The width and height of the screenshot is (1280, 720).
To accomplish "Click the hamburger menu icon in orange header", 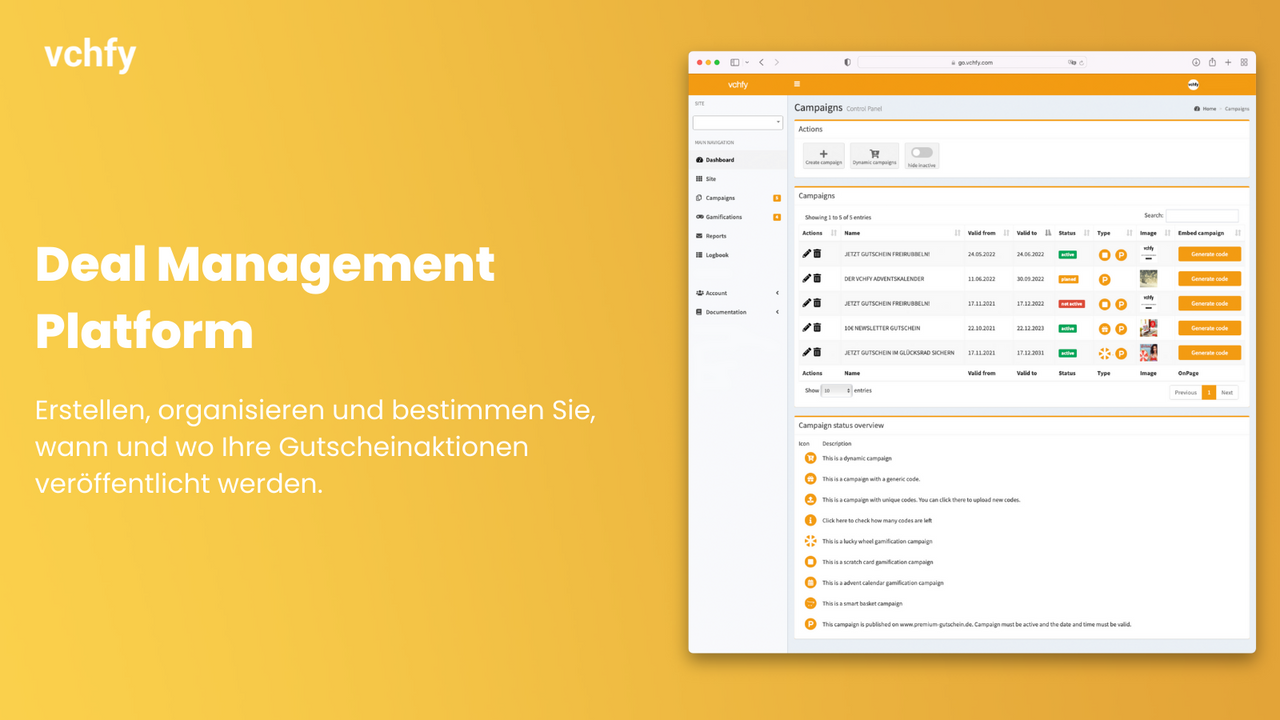I will point(797,84).
